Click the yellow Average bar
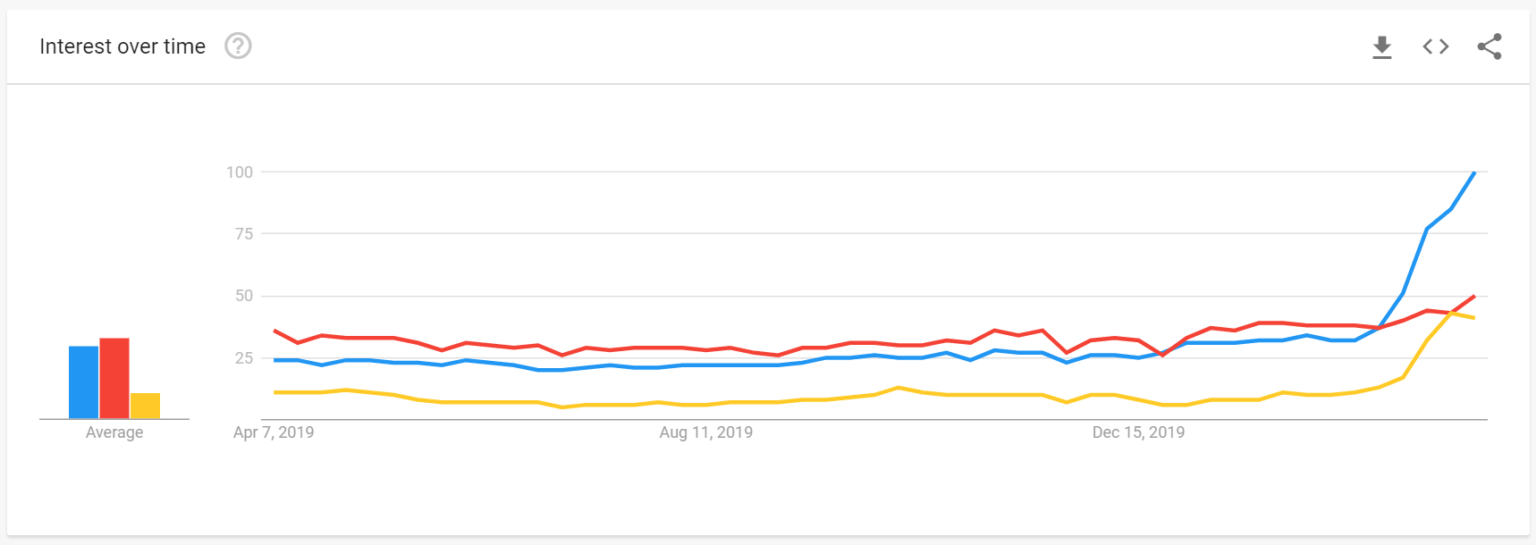The height and width of the screenshot is (545, 1536). (145, 405)
